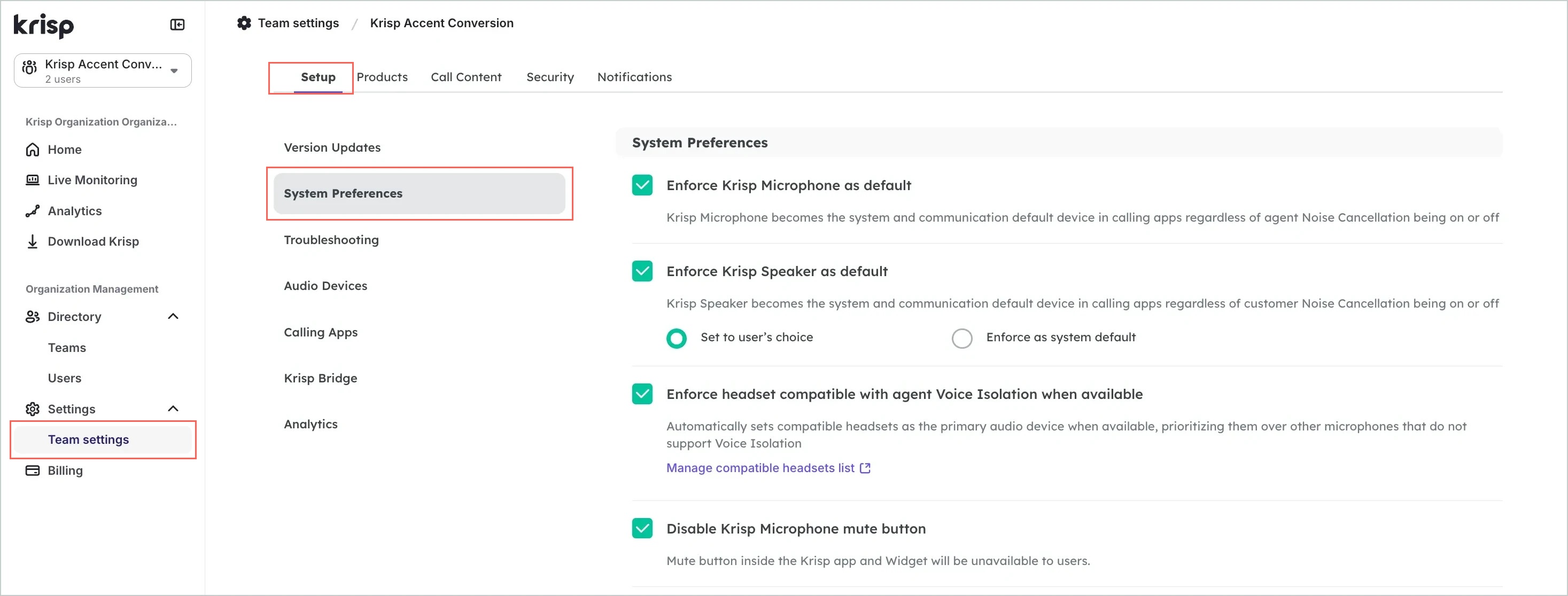Click the Billing card icon

coord(33,470)
